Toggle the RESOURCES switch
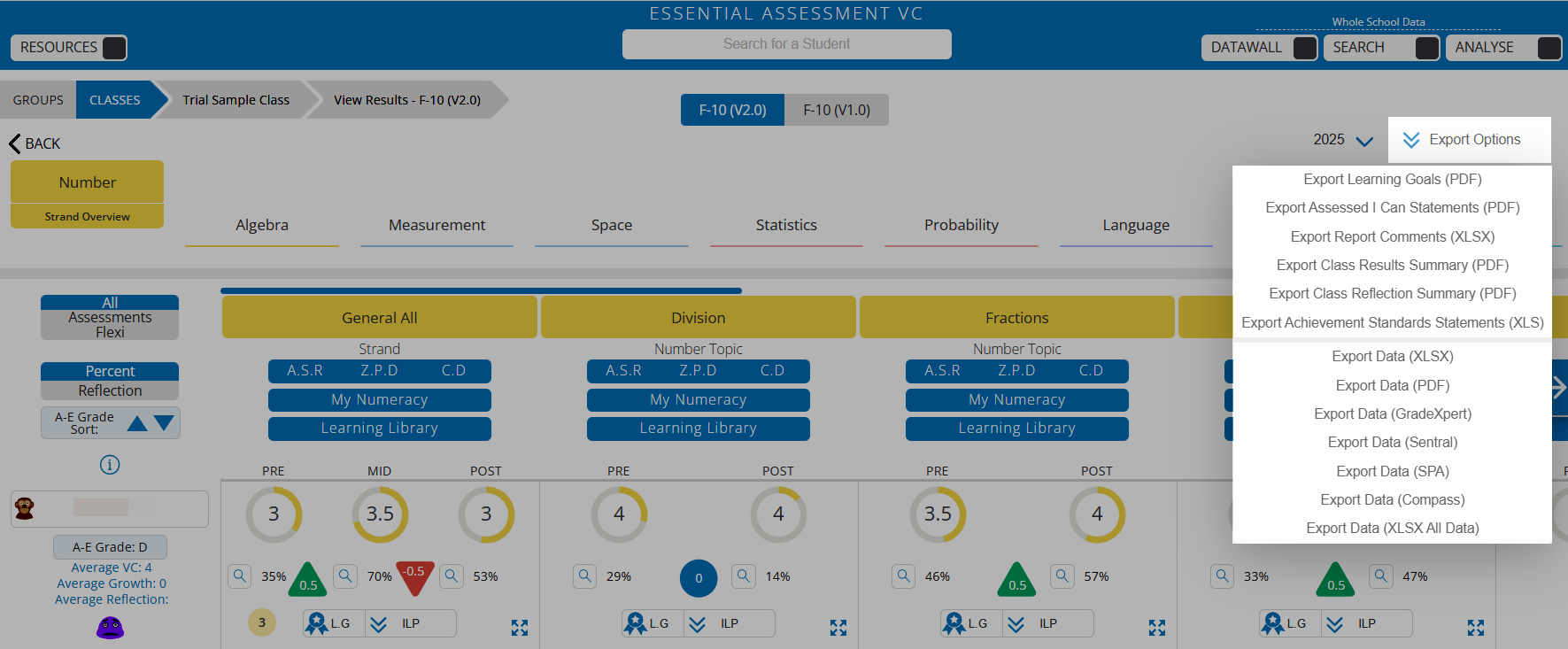 point(114,48)
